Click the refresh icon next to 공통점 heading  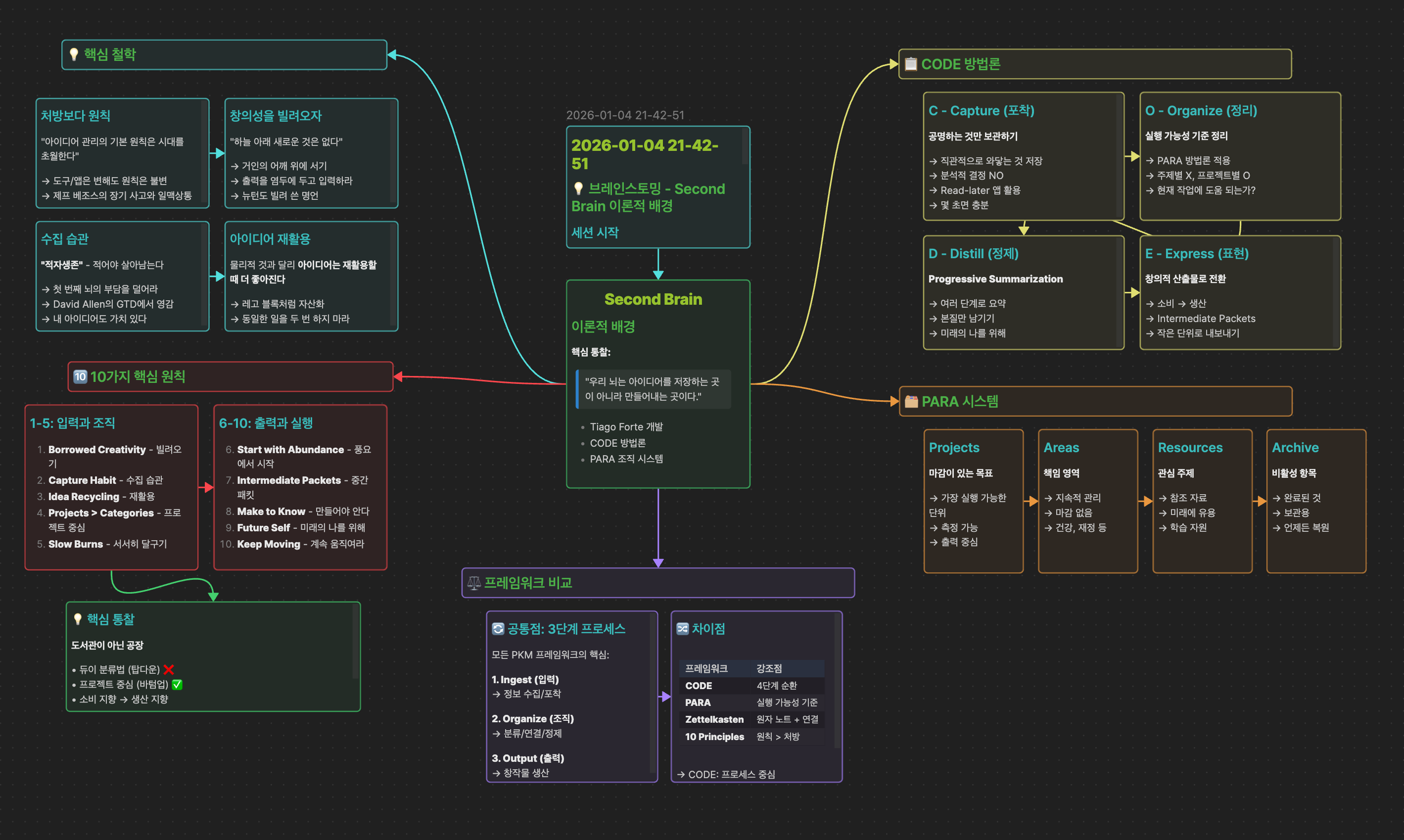point(498,629)
